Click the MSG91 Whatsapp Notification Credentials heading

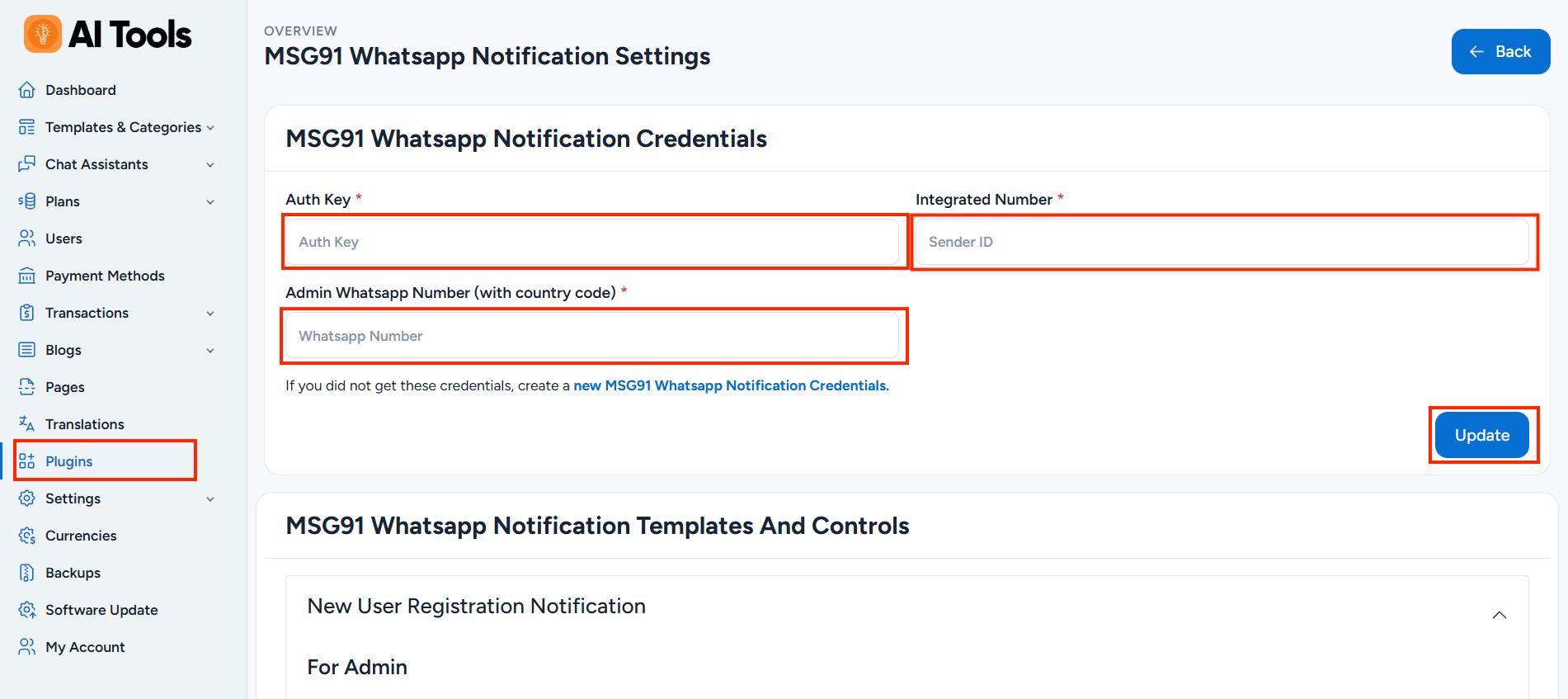(526, 139)
